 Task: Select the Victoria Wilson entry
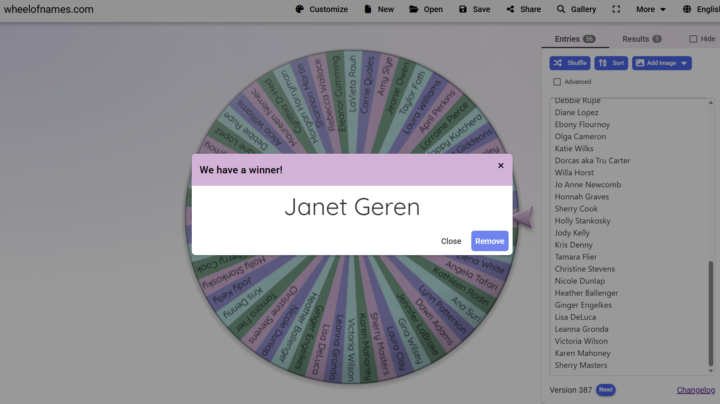point(581,341)
